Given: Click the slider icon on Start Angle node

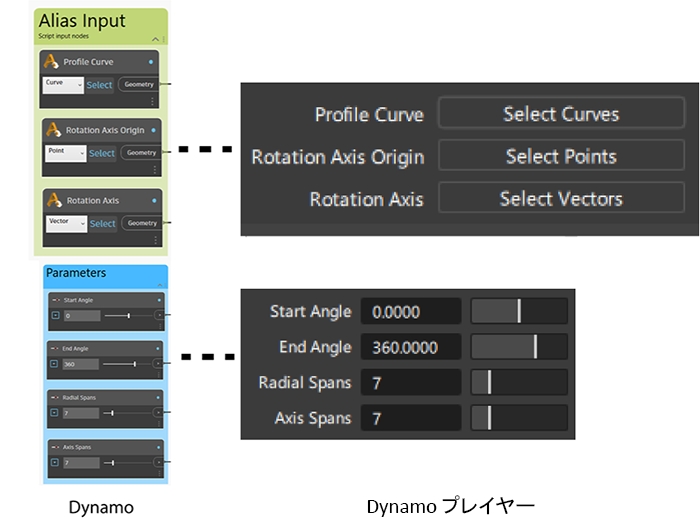Looking at the screenshot, I should [x=56, y=300].
